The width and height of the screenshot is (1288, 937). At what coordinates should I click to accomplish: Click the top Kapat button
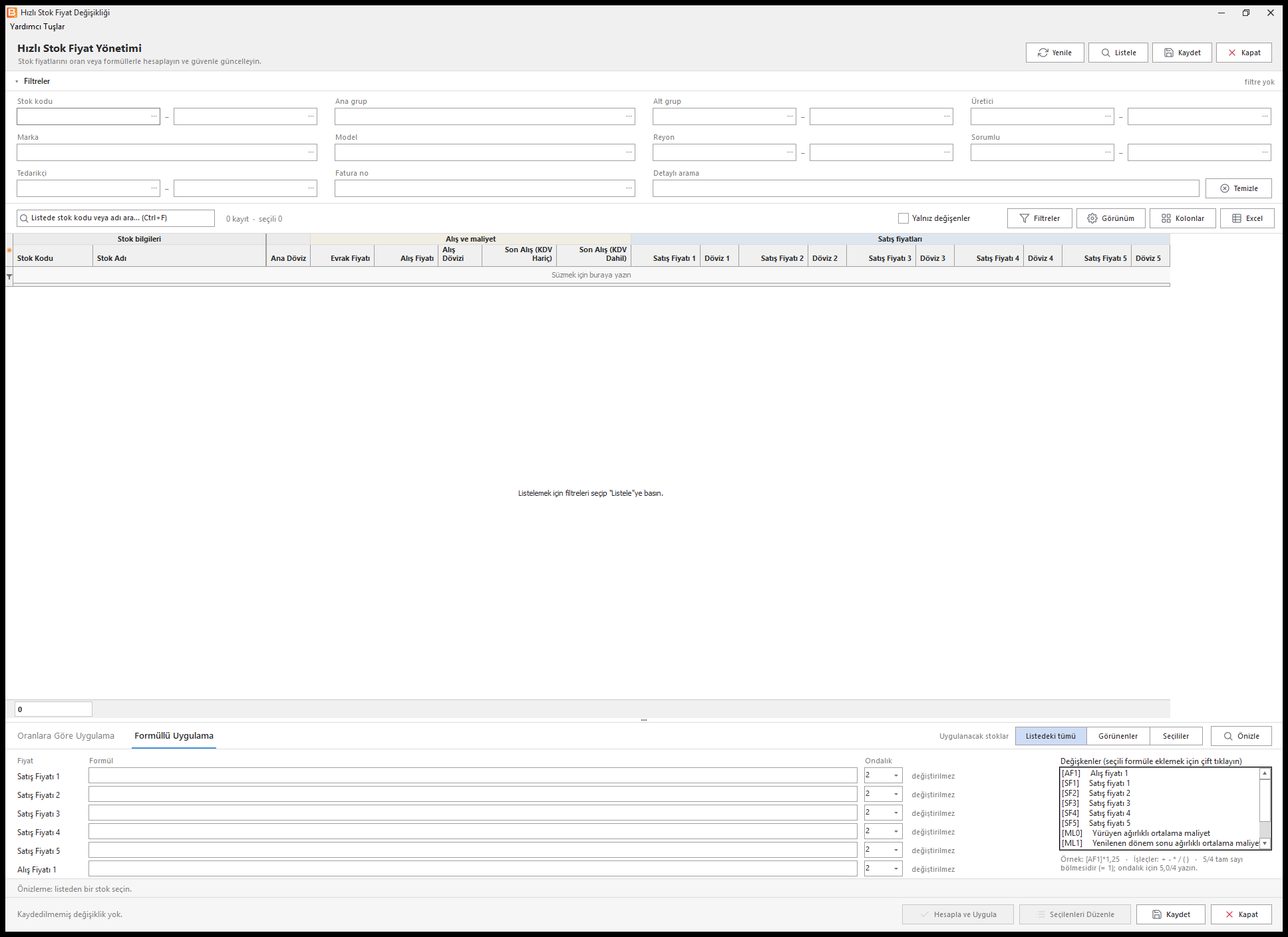1243,53
